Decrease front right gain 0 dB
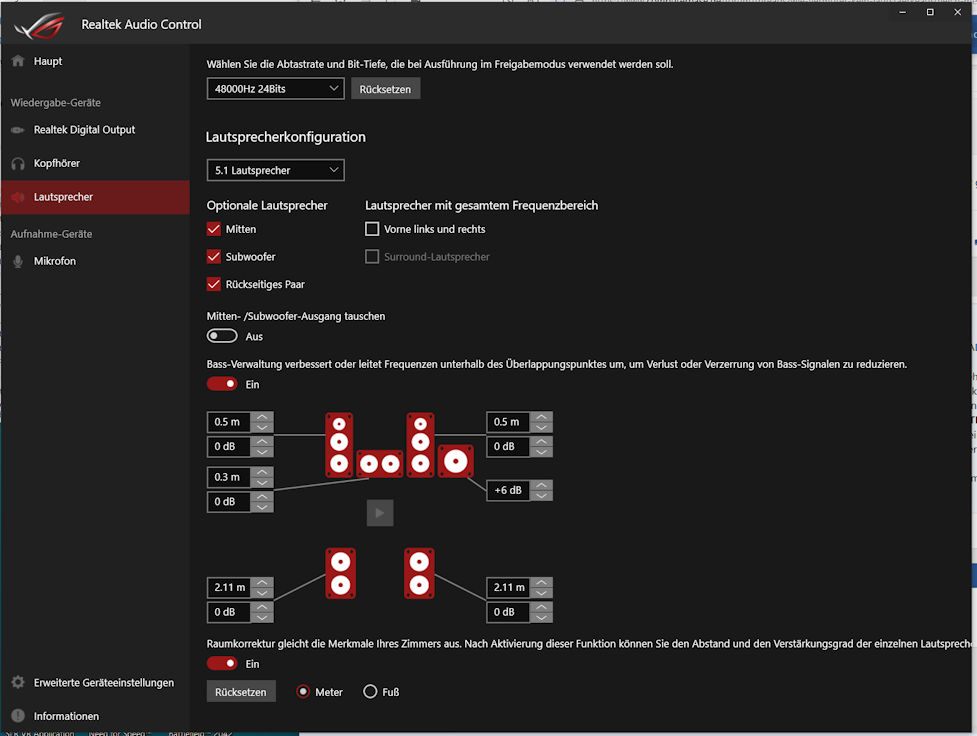 click(541, 452)
